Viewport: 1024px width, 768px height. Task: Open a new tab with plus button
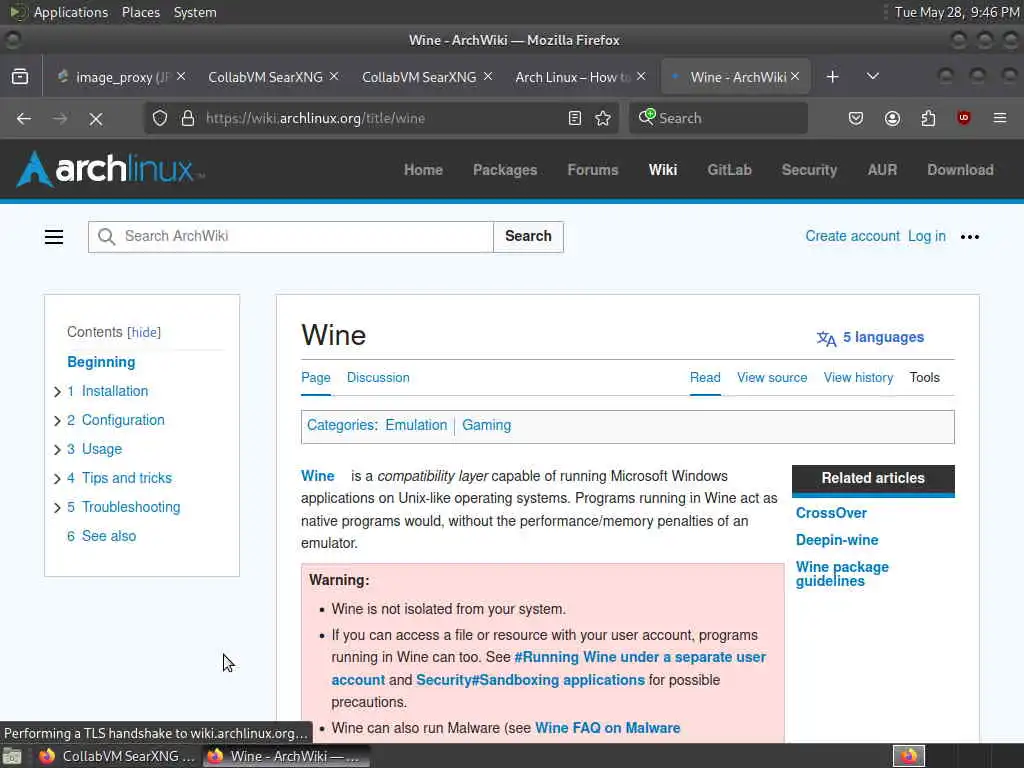[832, 77]
